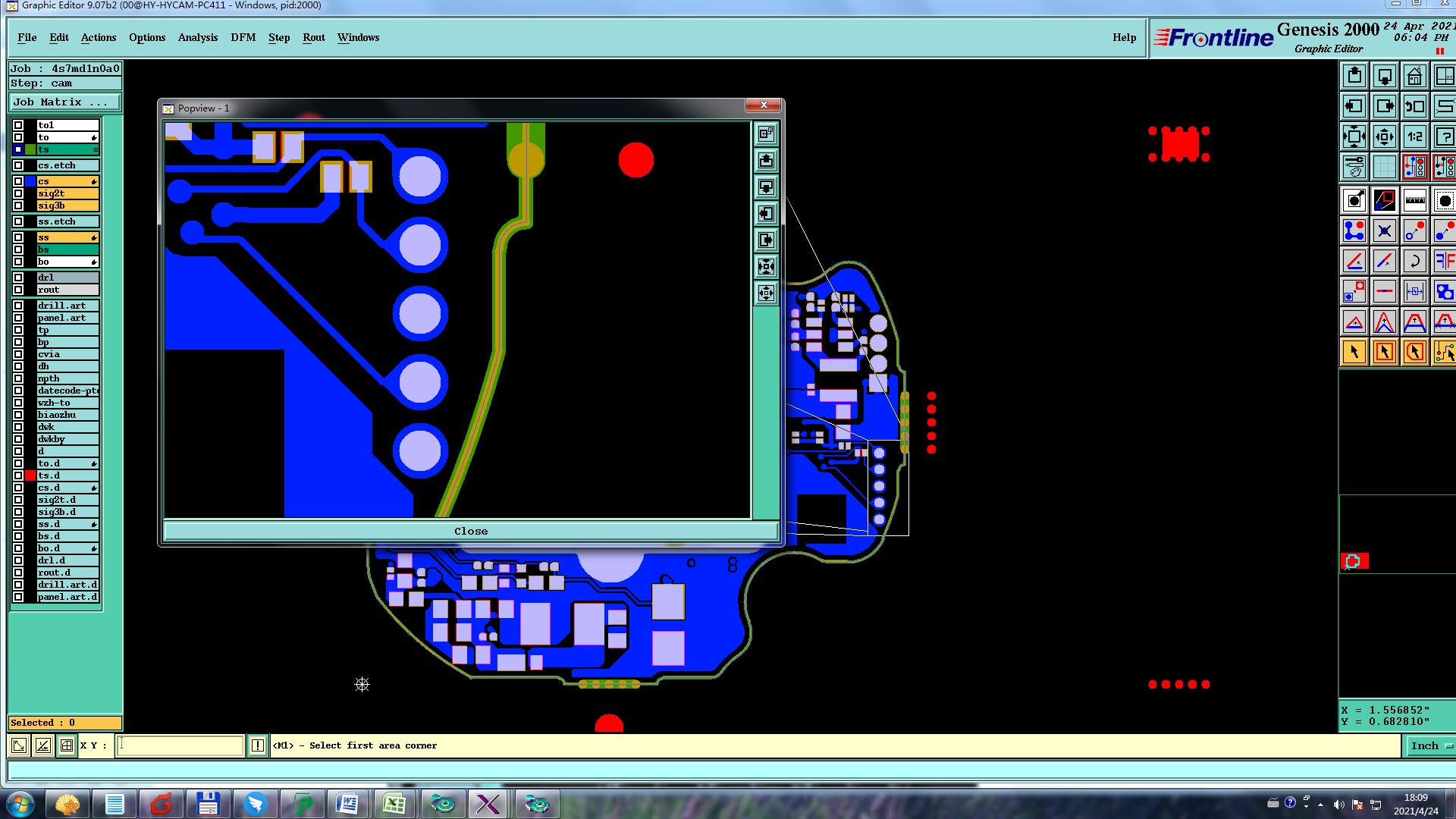Screen dimensions: 1456x819
Task: Click the grid display icon
Action: (x=1385, y=167)
